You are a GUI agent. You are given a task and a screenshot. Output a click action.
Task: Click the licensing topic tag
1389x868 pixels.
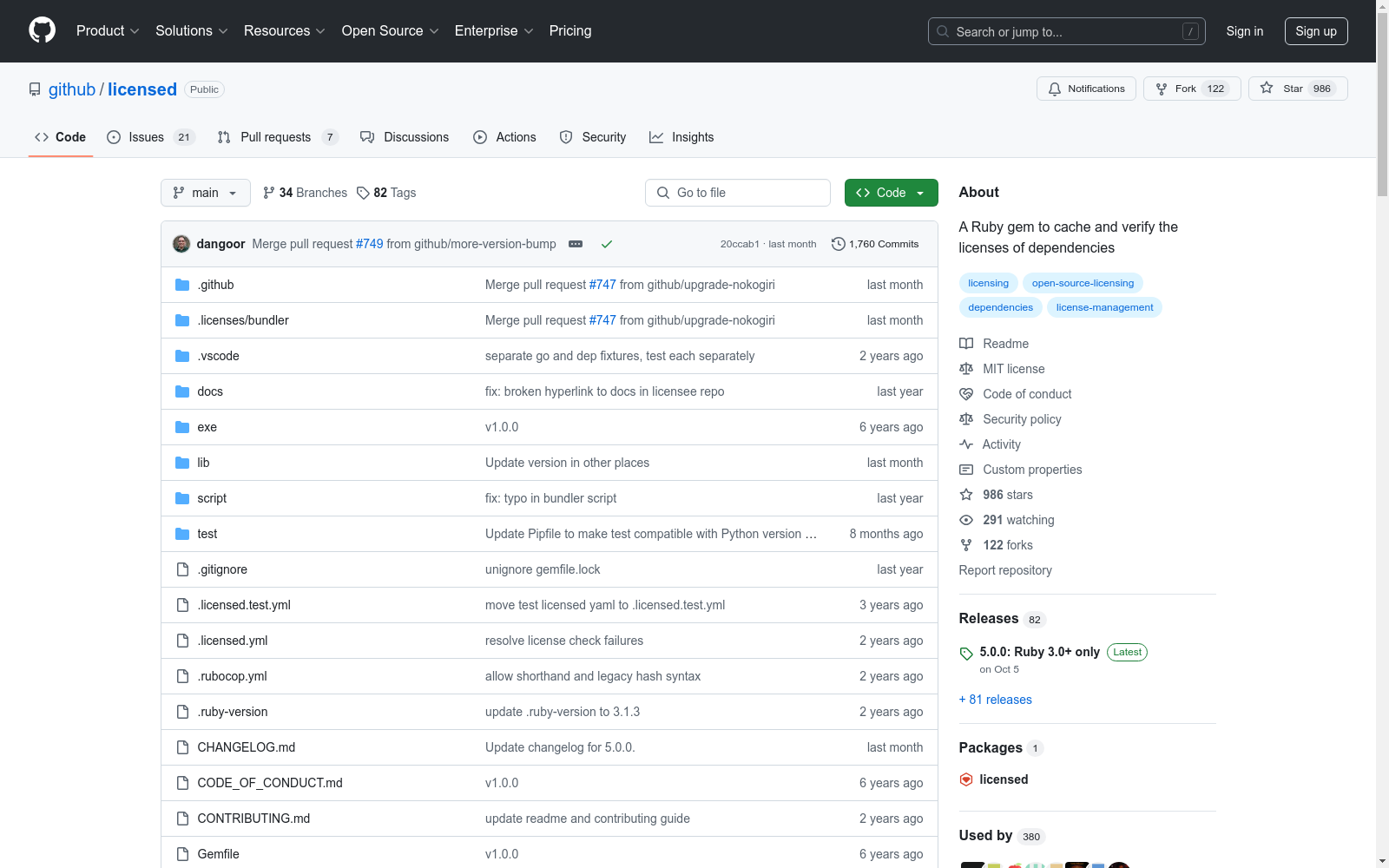[988, 283]
